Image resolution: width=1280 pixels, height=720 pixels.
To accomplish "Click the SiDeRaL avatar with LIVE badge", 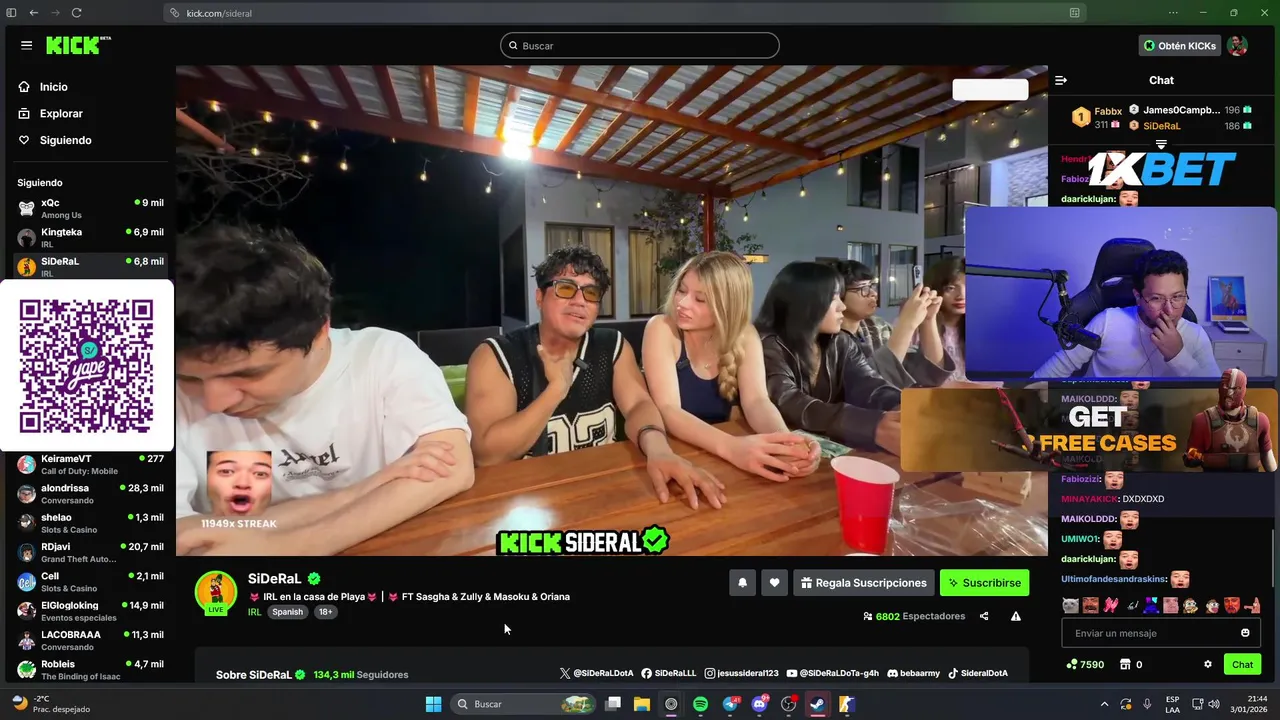I will (216, 592).
